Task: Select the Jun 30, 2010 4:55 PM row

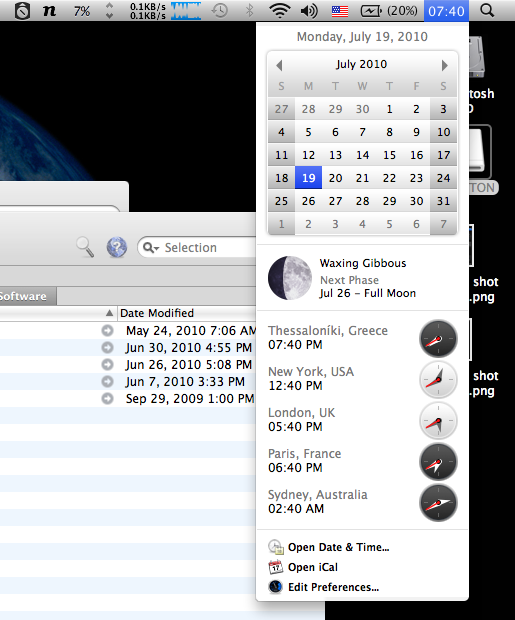Action: pos(128,348)
